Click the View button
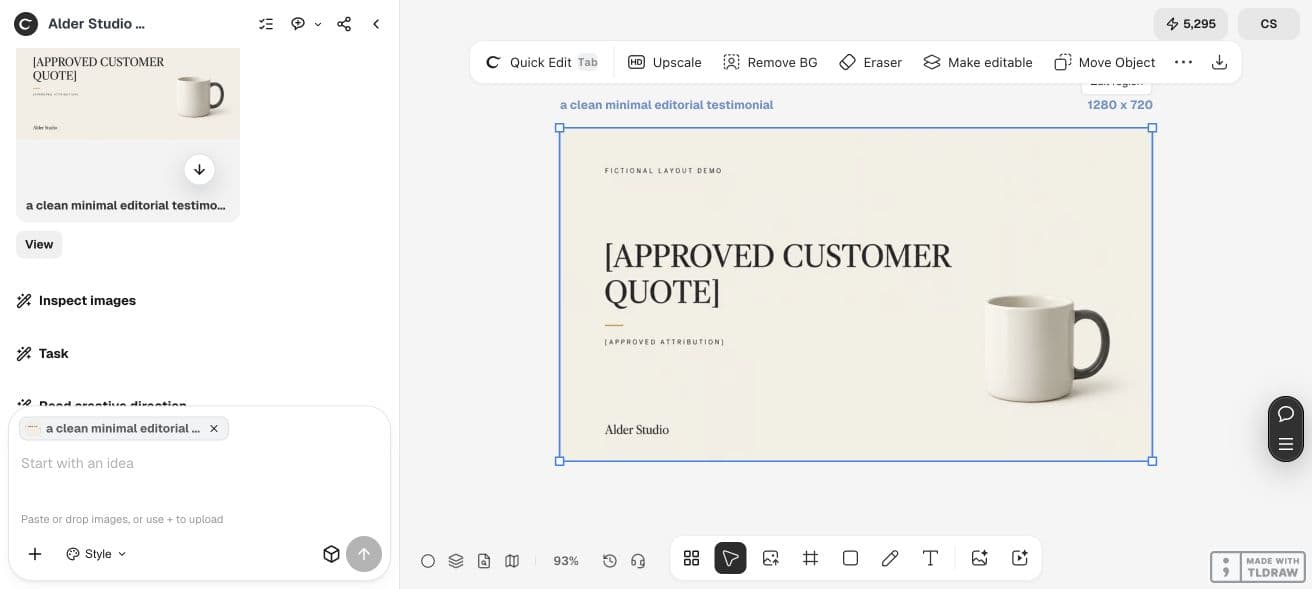The width and height of the screenshot is (1312, 589). 39,244
